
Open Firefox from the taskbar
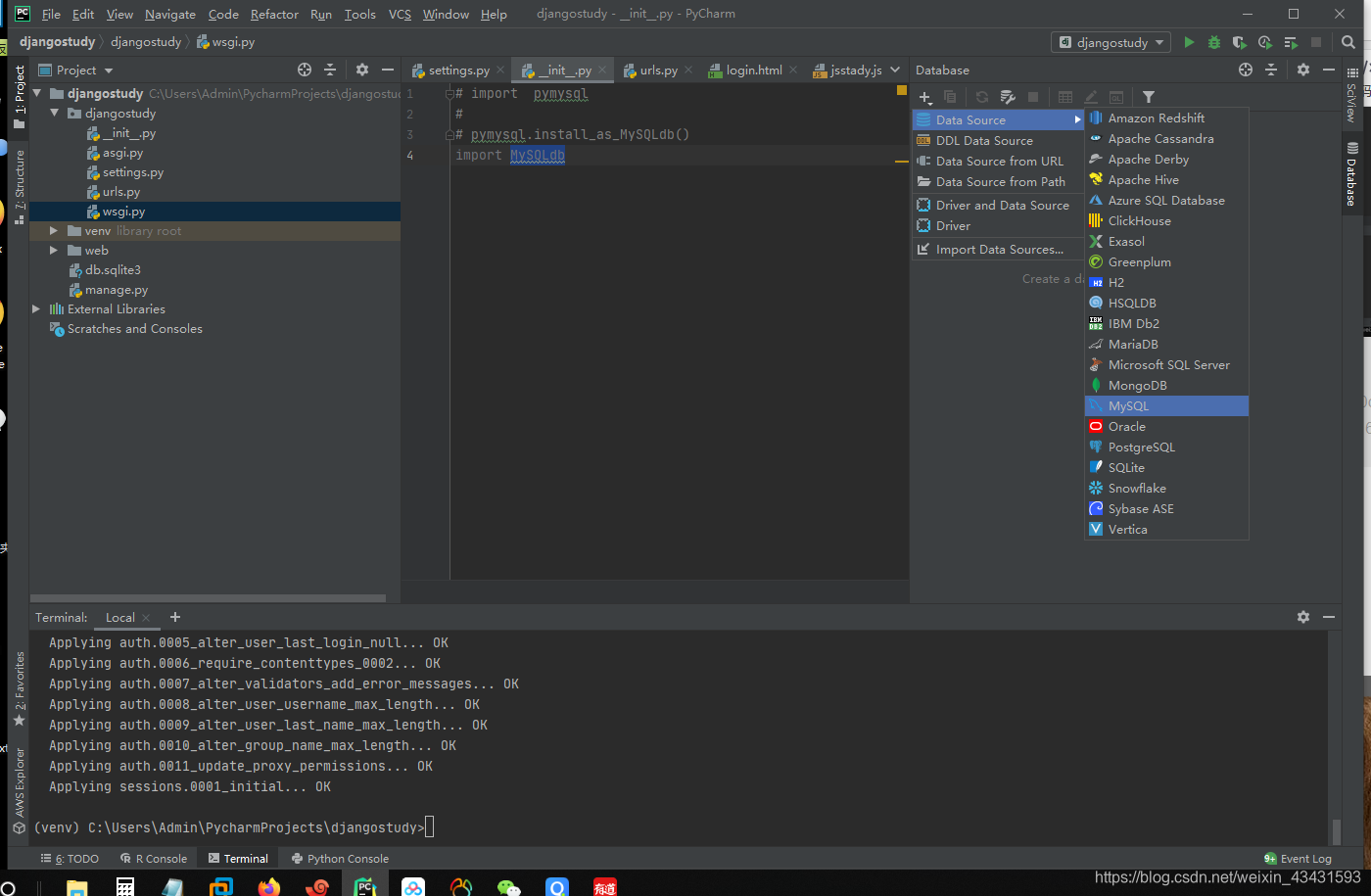(269, 886)
